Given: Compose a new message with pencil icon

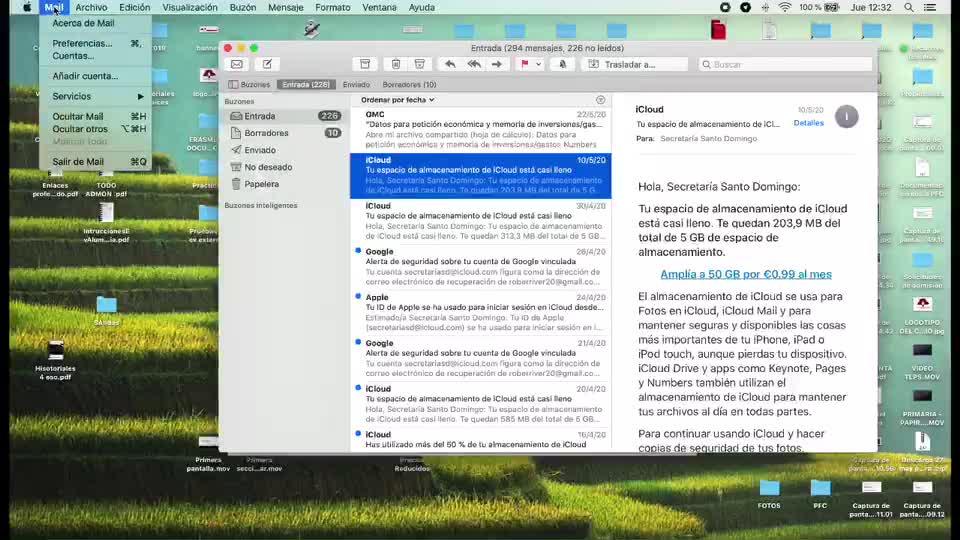Looking at the screenshot, I should click(267, 64).
